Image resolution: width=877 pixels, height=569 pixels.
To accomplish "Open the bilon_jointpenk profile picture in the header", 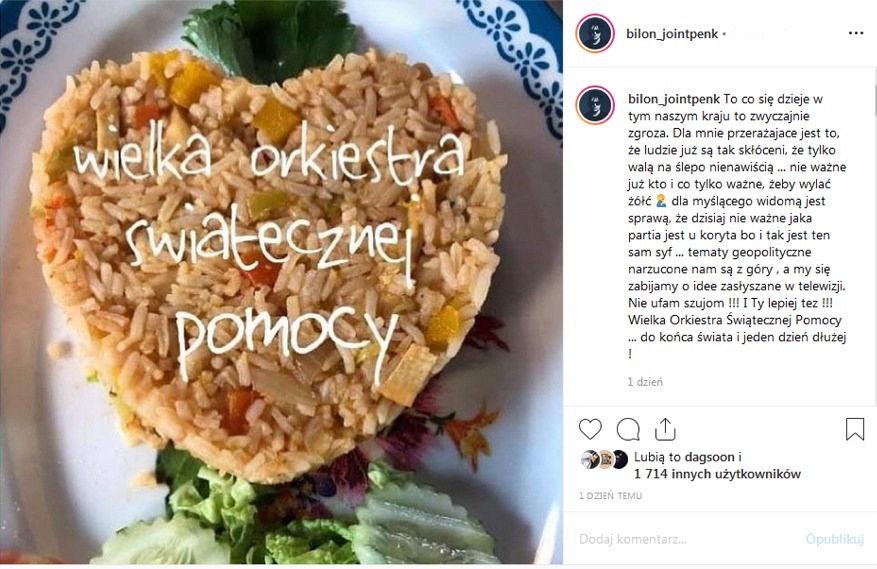I will click(595, 34).
